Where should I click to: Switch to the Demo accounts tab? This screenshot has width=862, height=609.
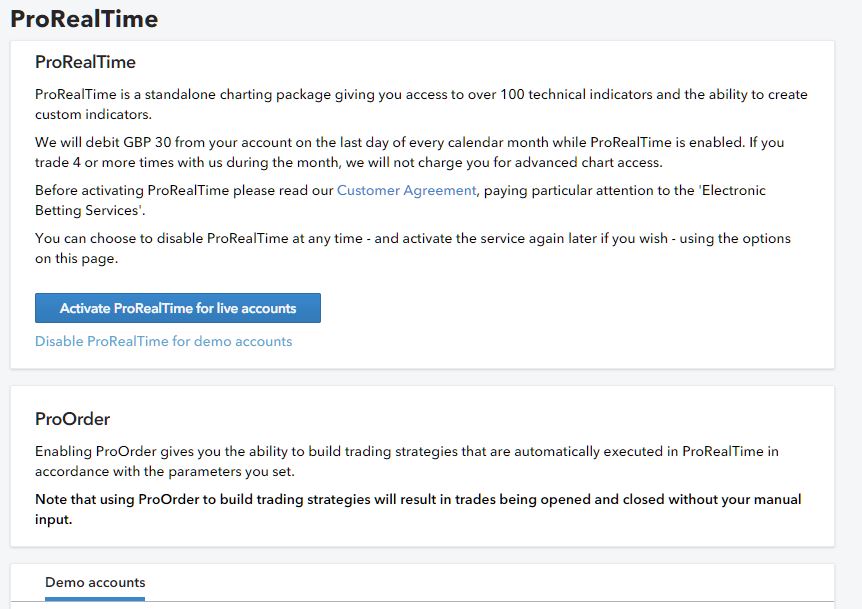pos(95,583)
